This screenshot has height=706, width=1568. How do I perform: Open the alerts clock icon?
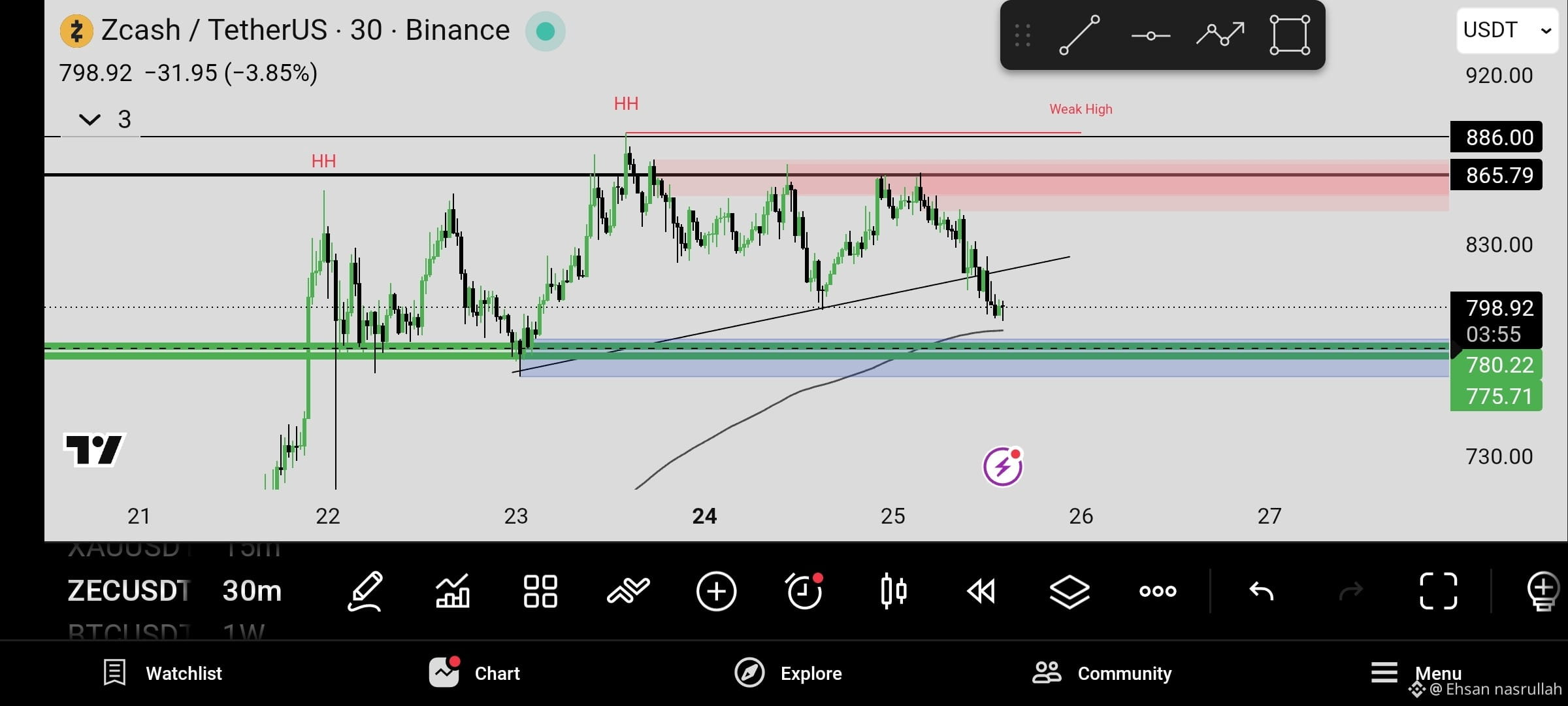804,592
